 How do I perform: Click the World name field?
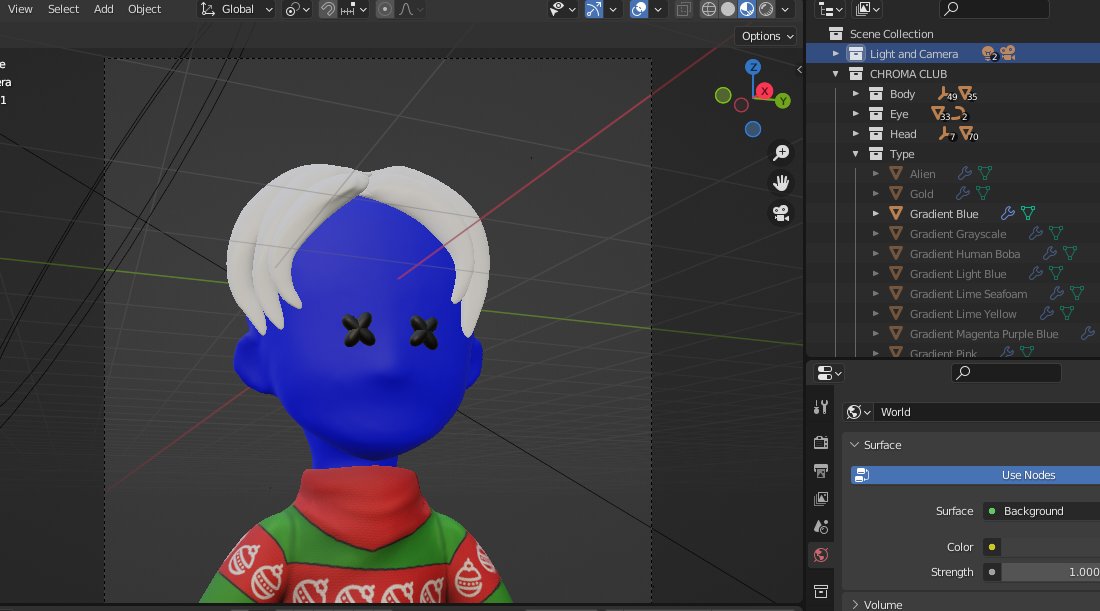pyautogui.click(x=987, y=412)
